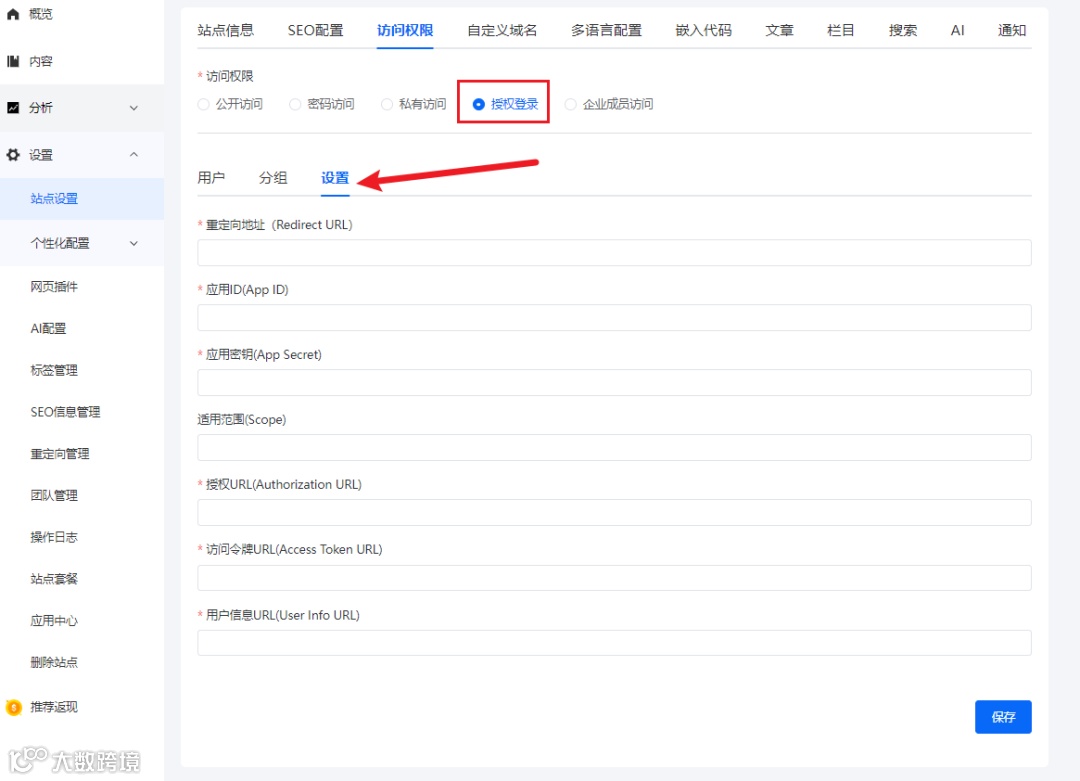This screenshot has width=1080, height=781.
Task: Expand the 分析 analytics submenu
Action: (x=135, y=107)
